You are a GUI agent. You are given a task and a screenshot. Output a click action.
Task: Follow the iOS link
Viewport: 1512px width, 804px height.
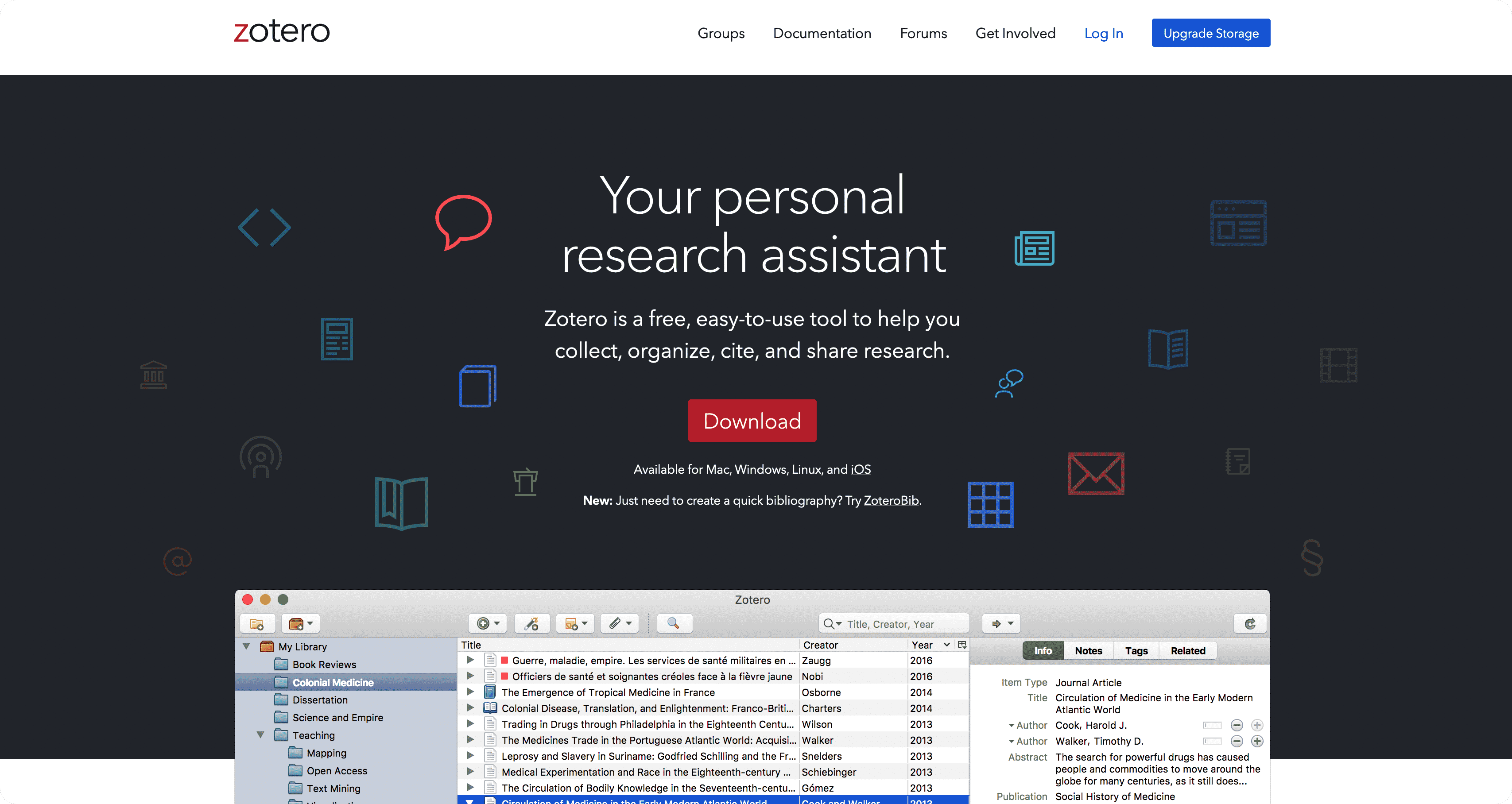click(861, 469)
